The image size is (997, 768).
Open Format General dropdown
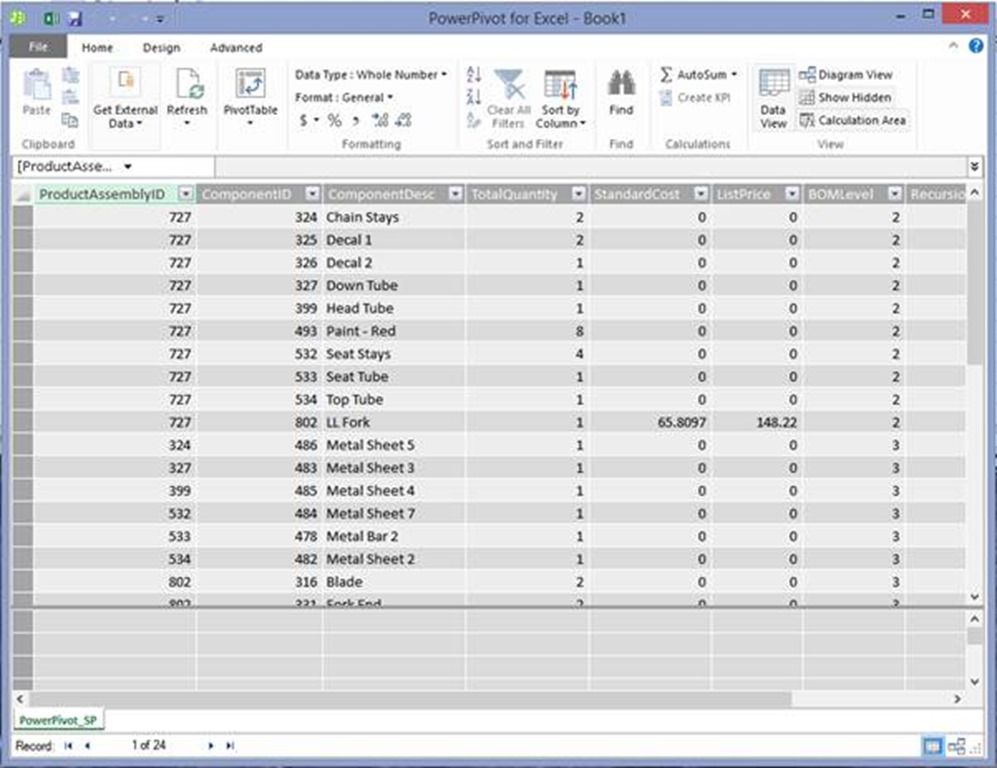click(x=344, y=98)
